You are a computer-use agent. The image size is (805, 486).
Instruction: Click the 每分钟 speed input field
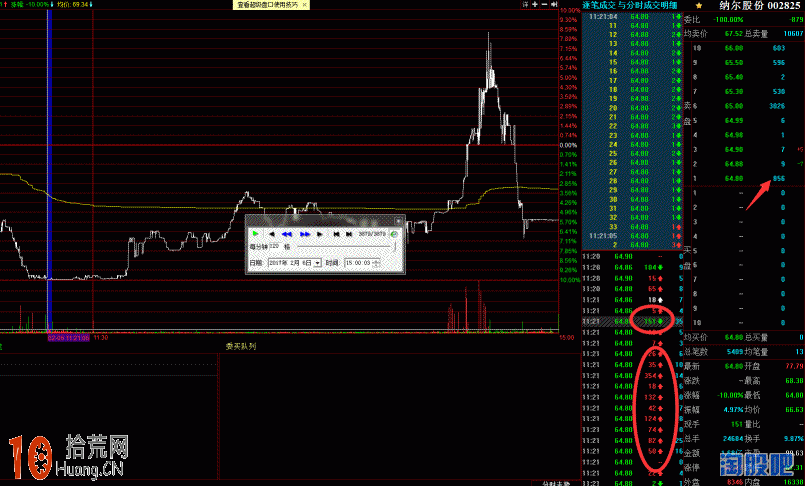(x=276, y=247)
